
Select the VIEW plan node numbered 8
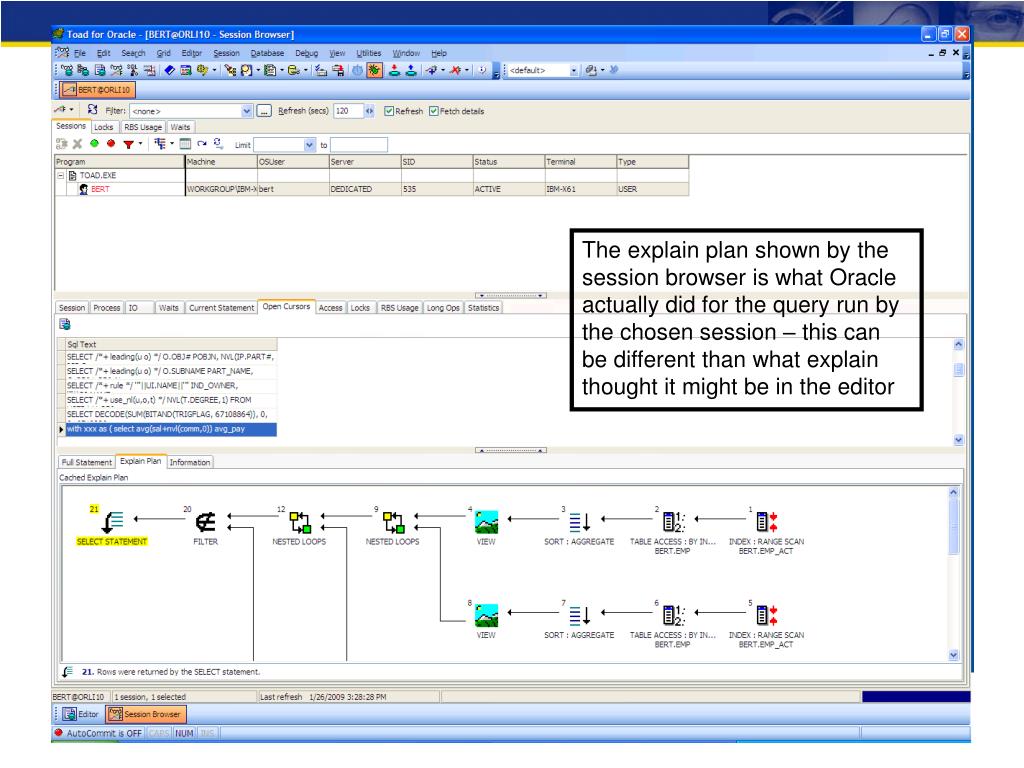(x=487, y=615)
